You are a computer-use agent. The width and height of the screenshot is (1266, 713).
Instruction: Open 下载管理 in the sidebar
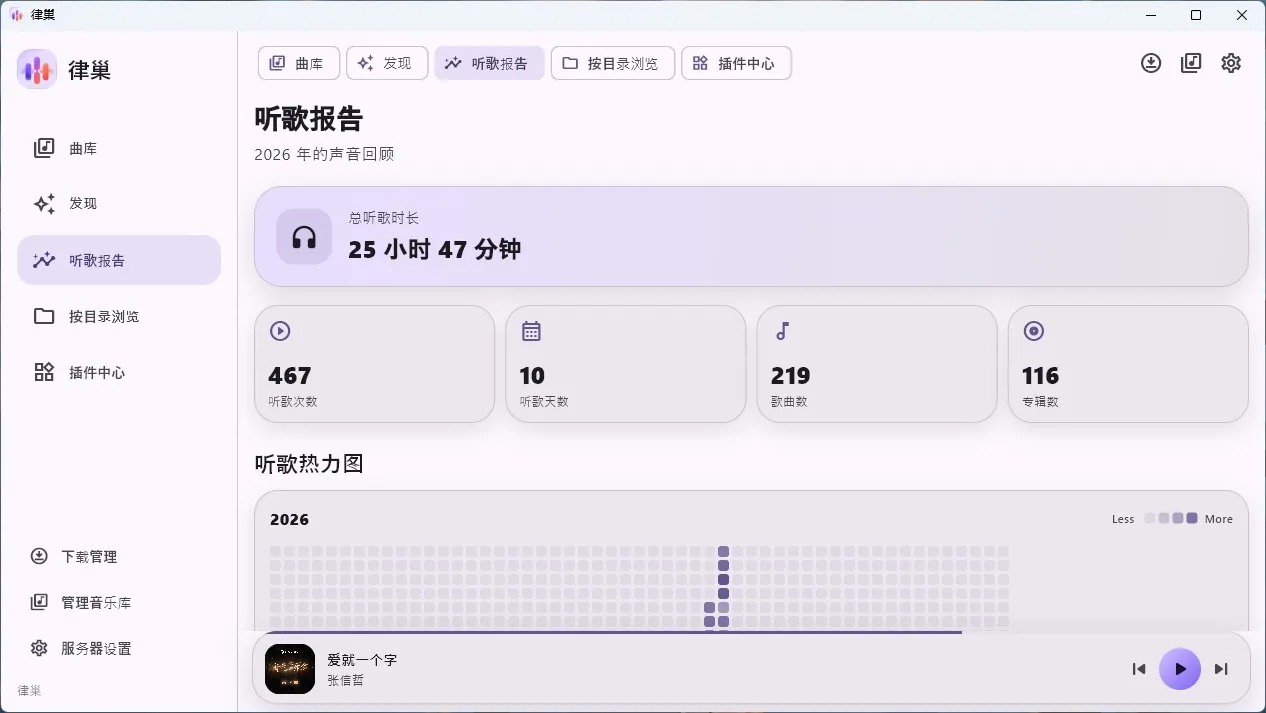(119, 556)
